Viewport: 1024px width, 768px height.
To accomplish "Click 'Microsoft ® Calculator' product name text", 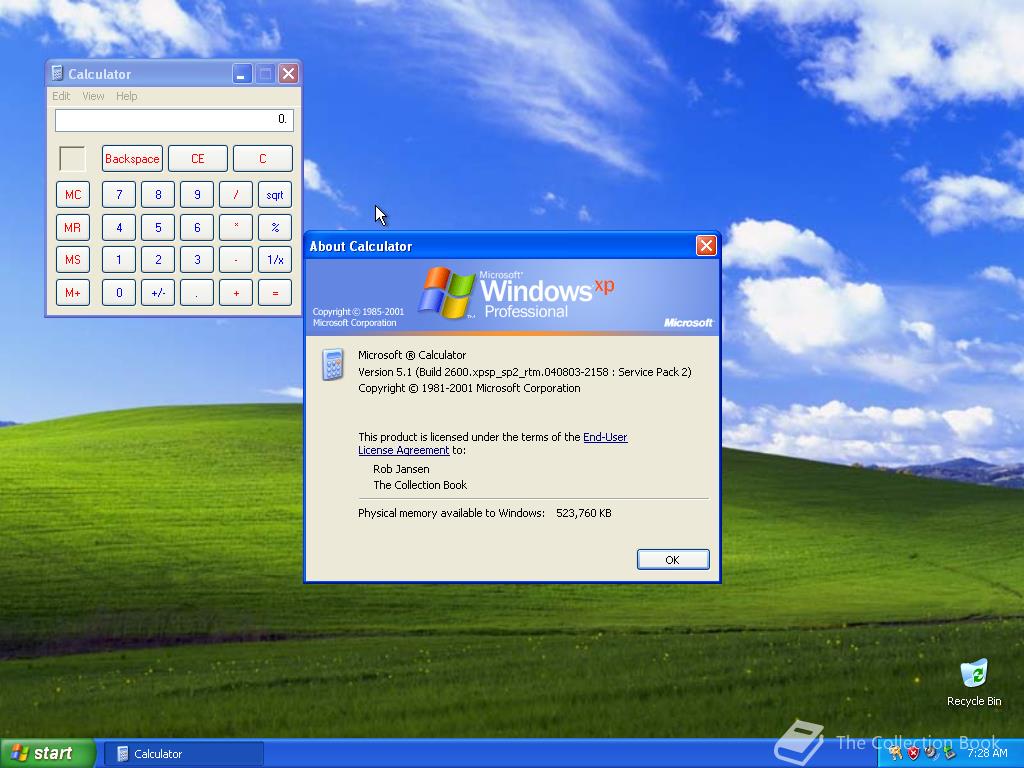I will (x=412, y=355).
